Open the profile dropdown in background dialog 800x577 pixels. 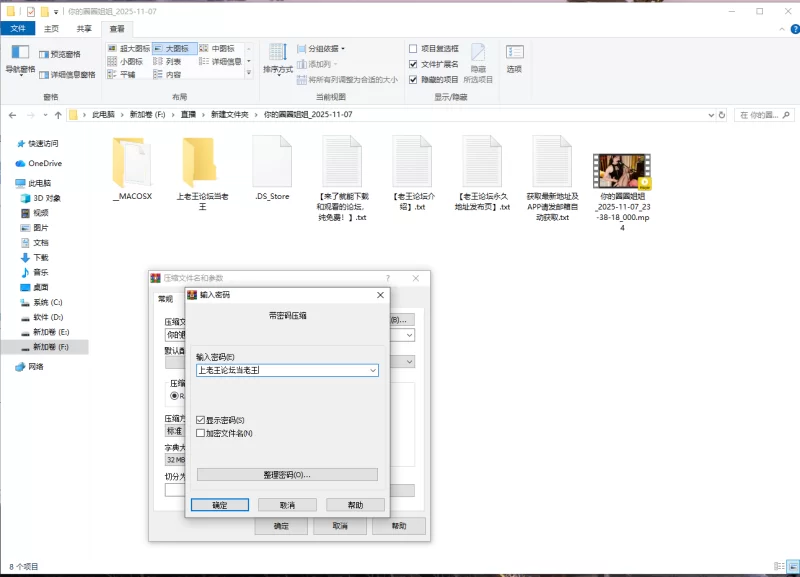(x=409, y=362)
